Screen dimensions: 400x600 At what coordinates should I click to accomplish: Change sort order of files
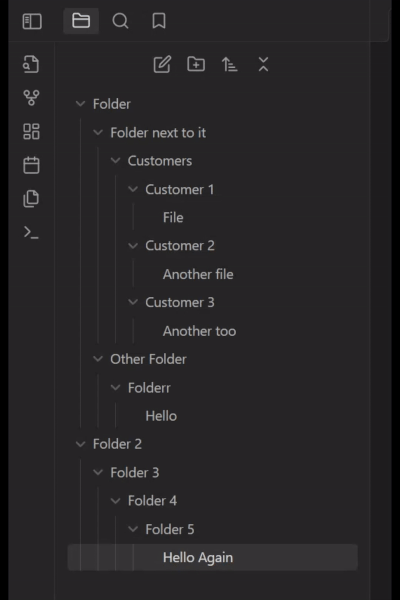click(229, 64)
